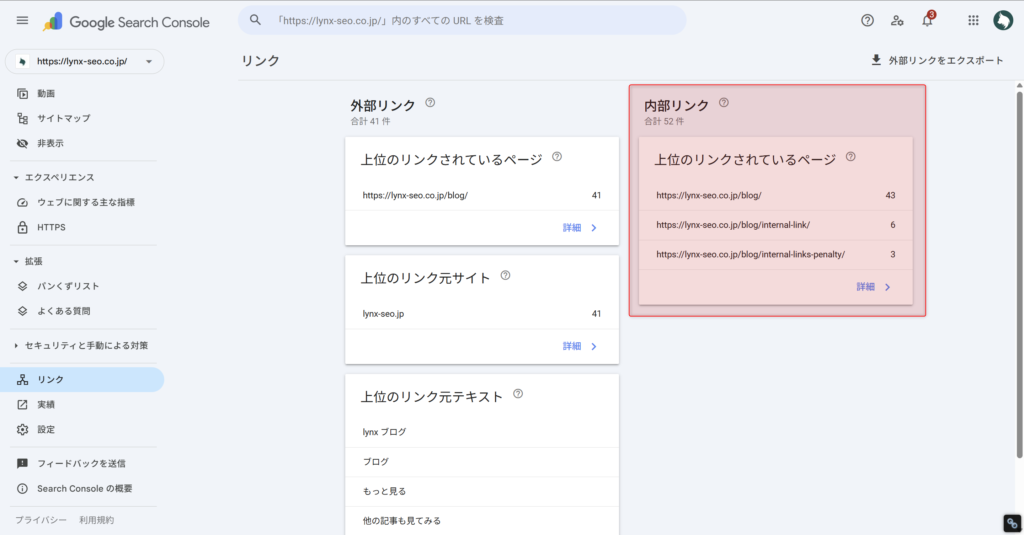Viewport: 1024px width, 535px height.
Task: Open the property selector dropdown
Action: coord(85,61)
